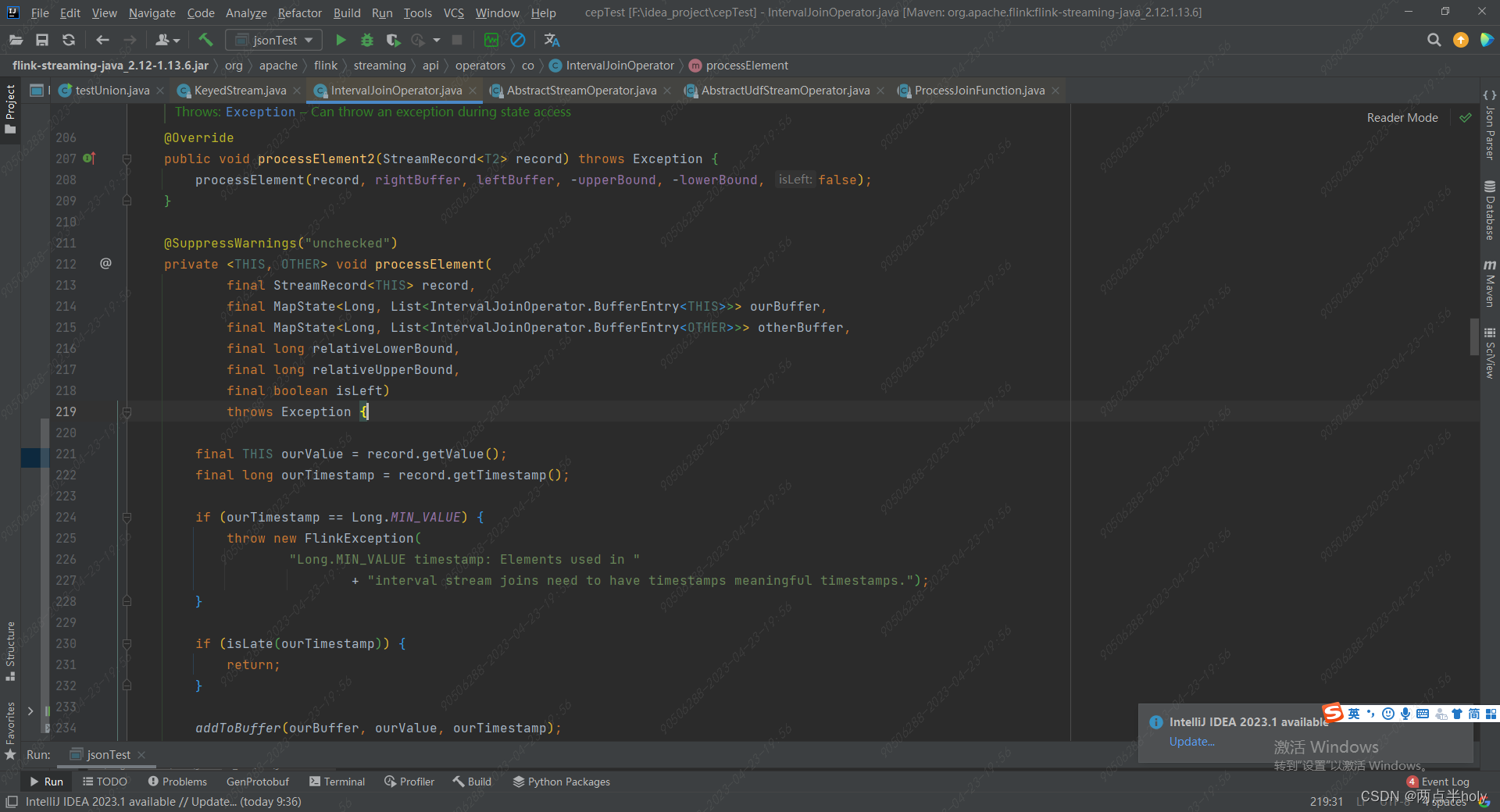Expand the chevron arrow in left gutter near line 233
1500x812 pixels.
(30, 710)
